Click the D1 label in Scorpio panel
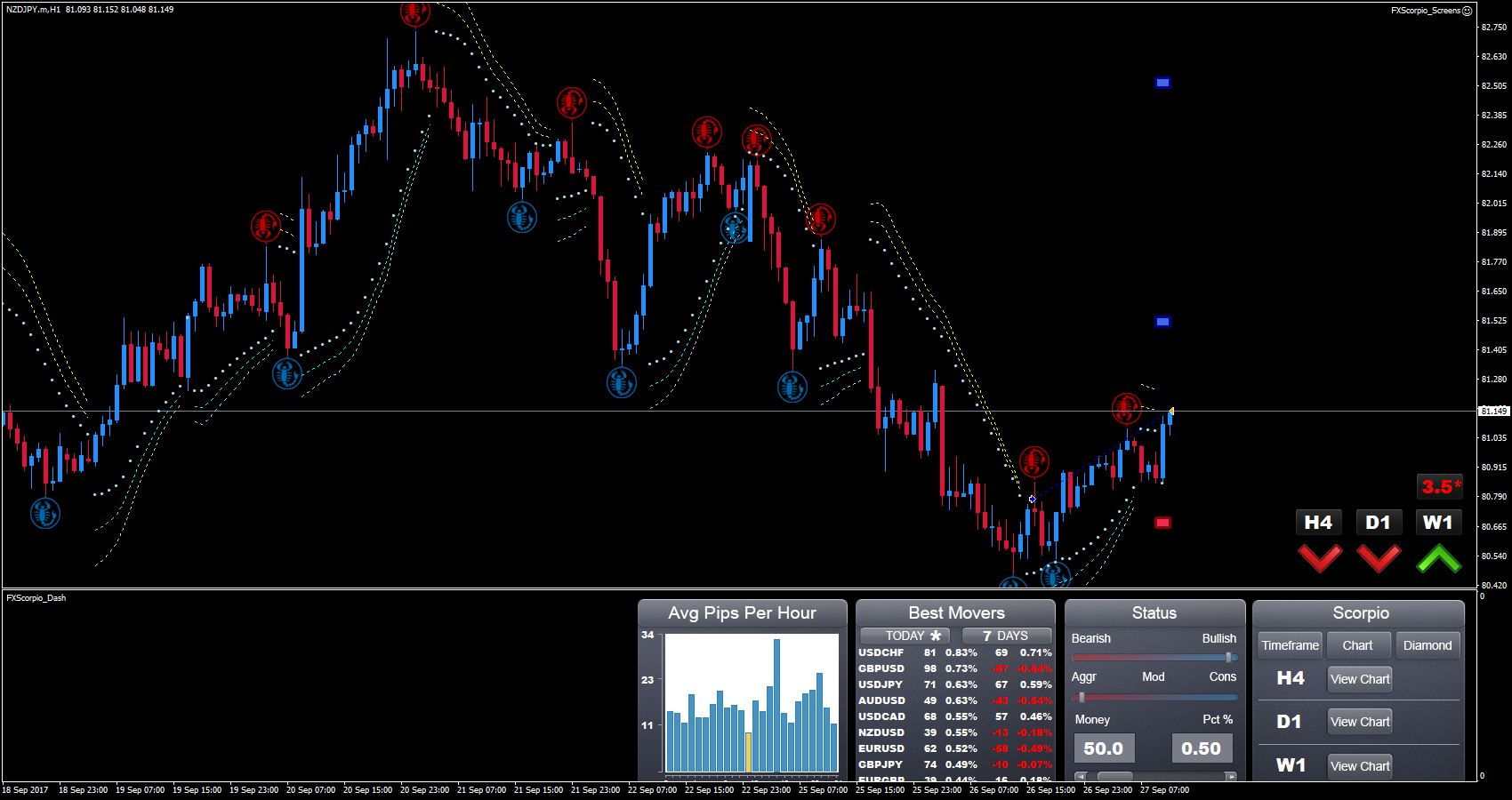Viewport: 1512px width, 800px height. coord(1289,722)
